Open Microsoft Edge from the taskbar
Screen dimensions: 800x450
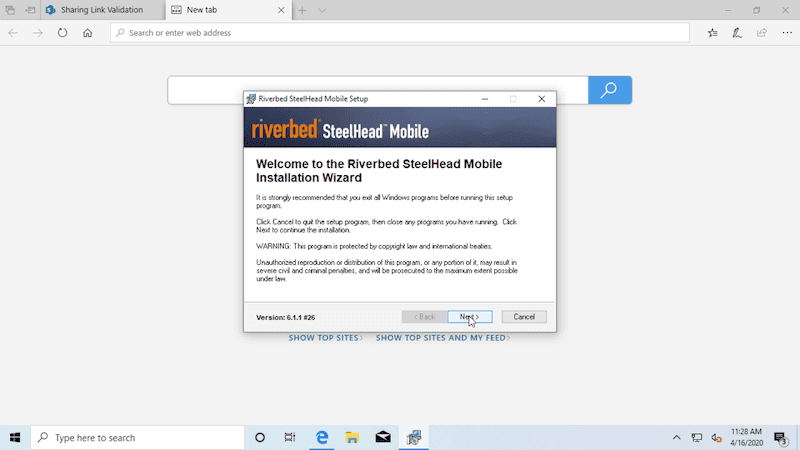[x=321, y=437]
